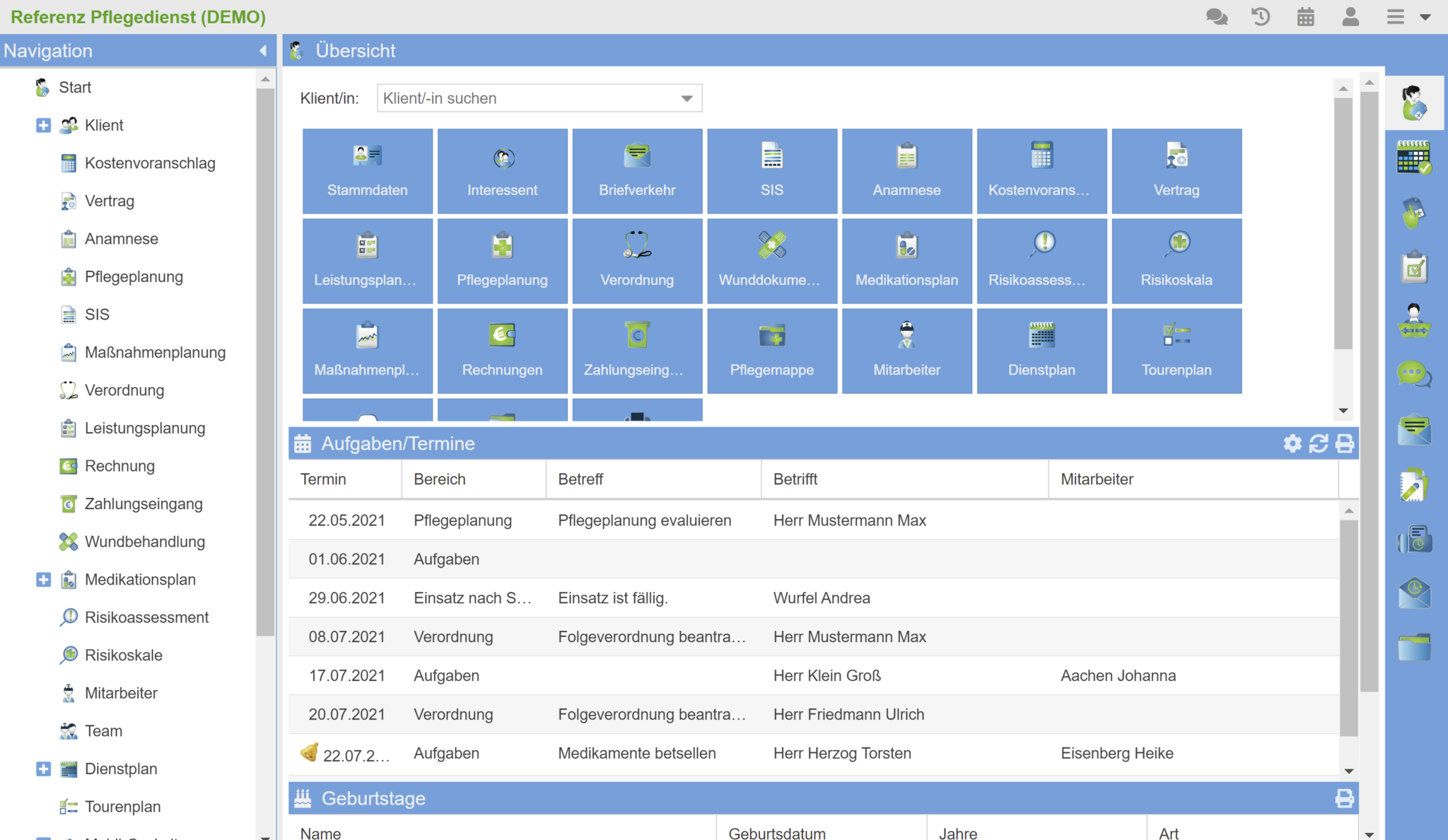Collapse the Navigation panel
1448x840 pixels.
(x=263, y=51)
